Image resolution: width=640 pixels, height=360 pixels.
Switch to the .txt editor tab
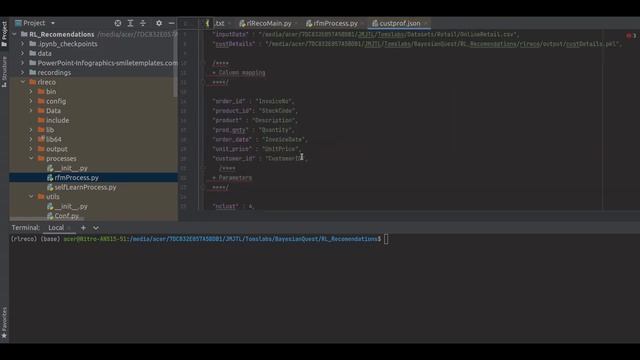[218, 23]
